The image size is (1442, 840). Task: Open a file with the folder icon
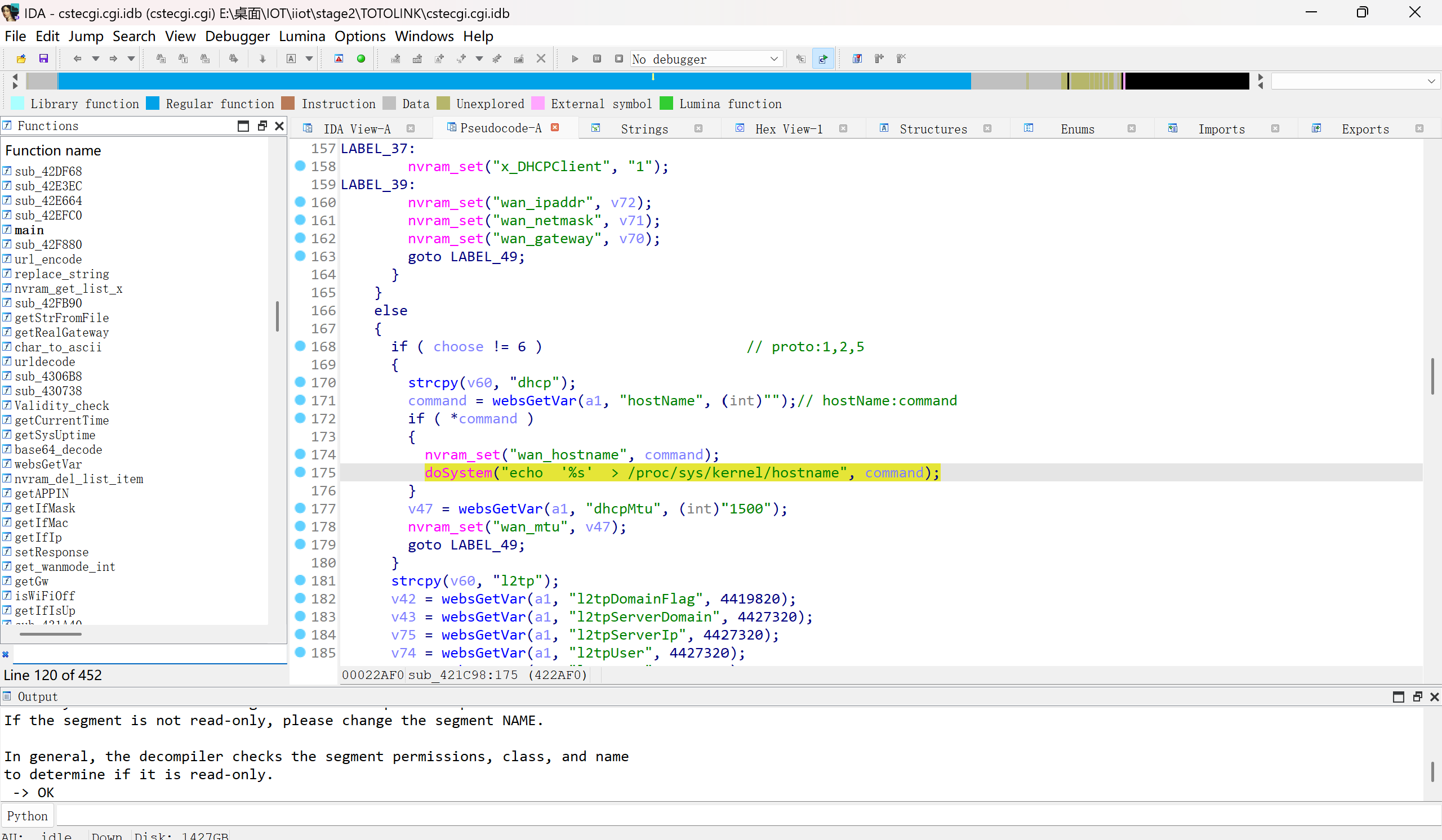[x=21, y=59]
